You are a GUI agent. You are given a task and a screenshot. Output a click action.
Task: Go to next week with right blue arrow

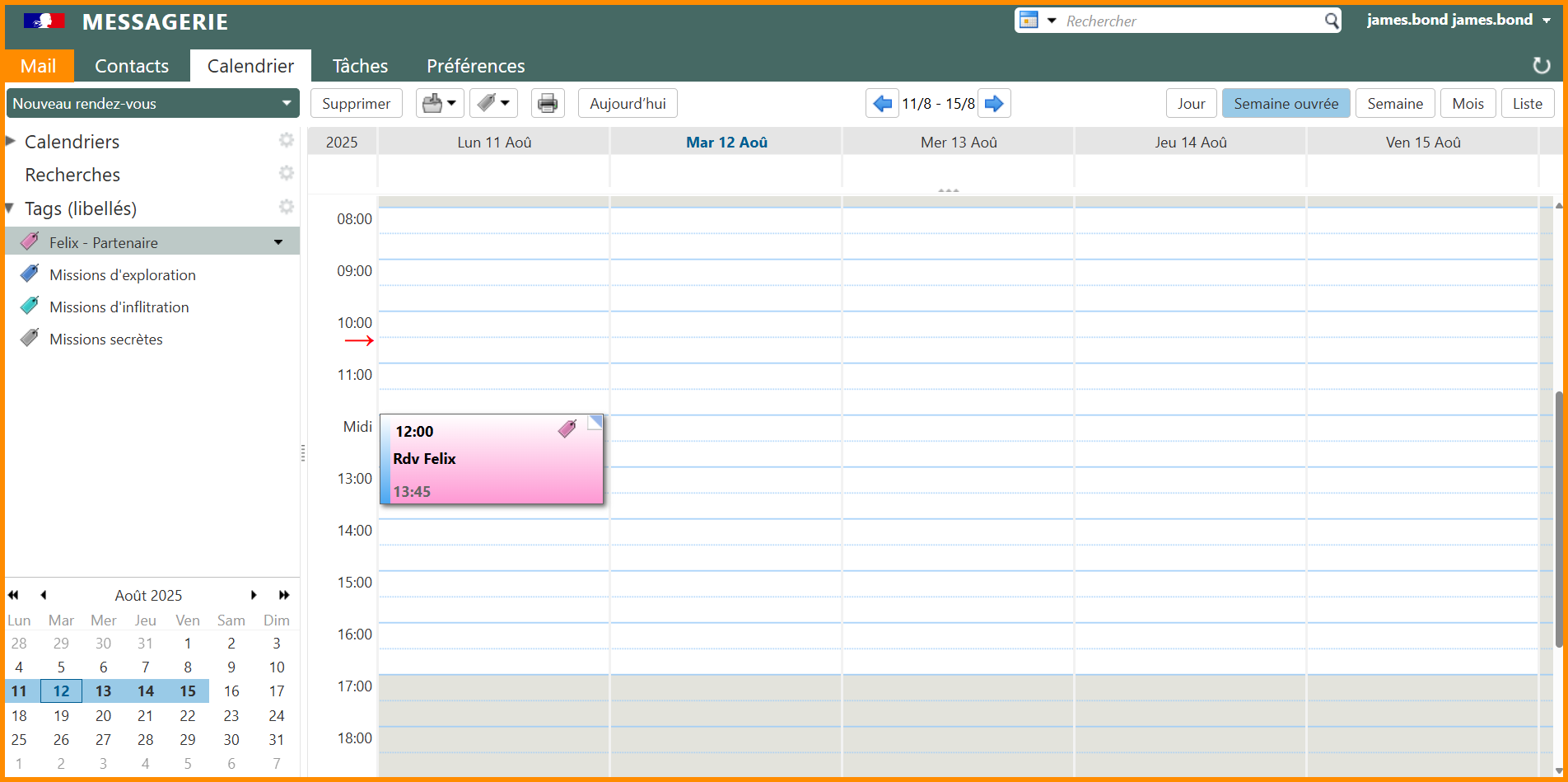coord(994,104)
